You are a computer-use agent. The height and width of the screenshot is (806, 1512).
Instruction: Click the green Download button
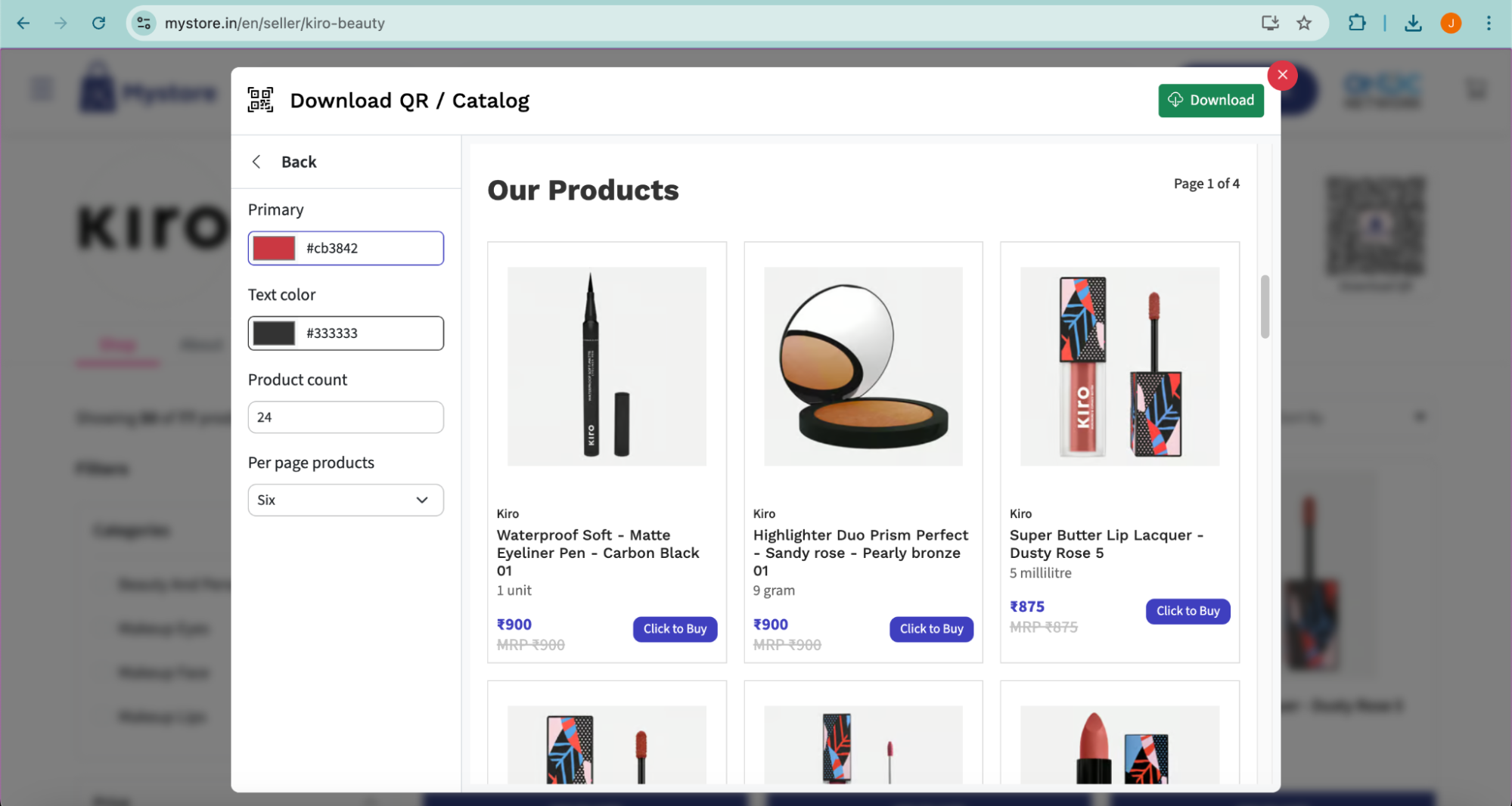click(1210, 100)
